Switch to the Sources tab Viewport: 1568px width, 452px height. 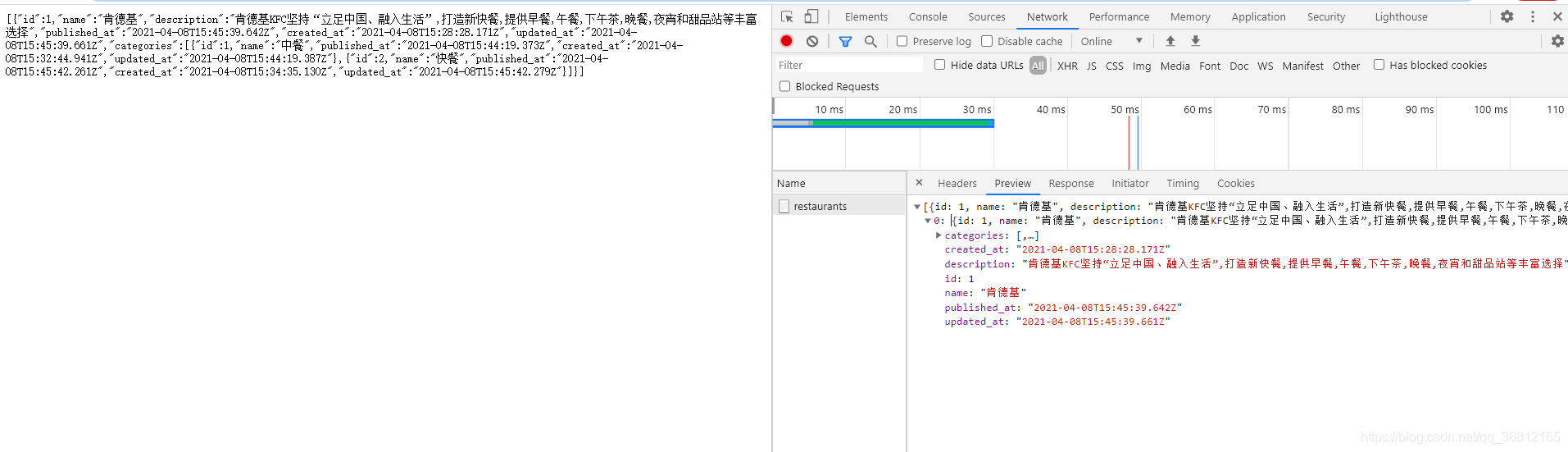coord(987,16)
